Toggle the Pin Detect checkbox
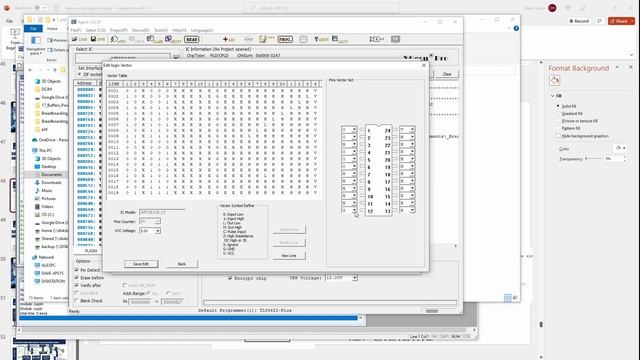The height and width of the screenshot is (360, 640). click(x=77, y=270)
